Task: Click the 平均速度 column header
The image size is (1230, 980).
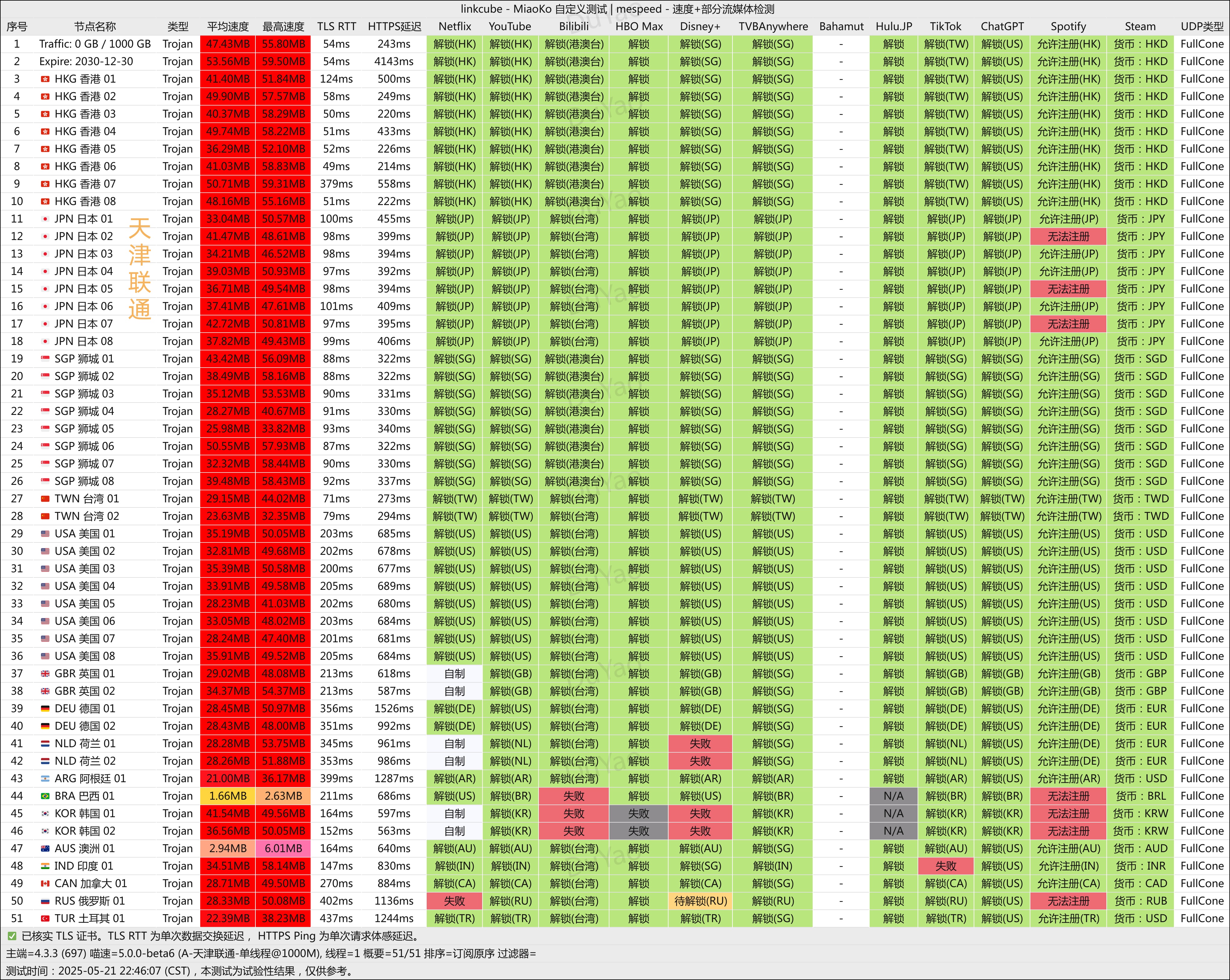Action: (228, 27)
